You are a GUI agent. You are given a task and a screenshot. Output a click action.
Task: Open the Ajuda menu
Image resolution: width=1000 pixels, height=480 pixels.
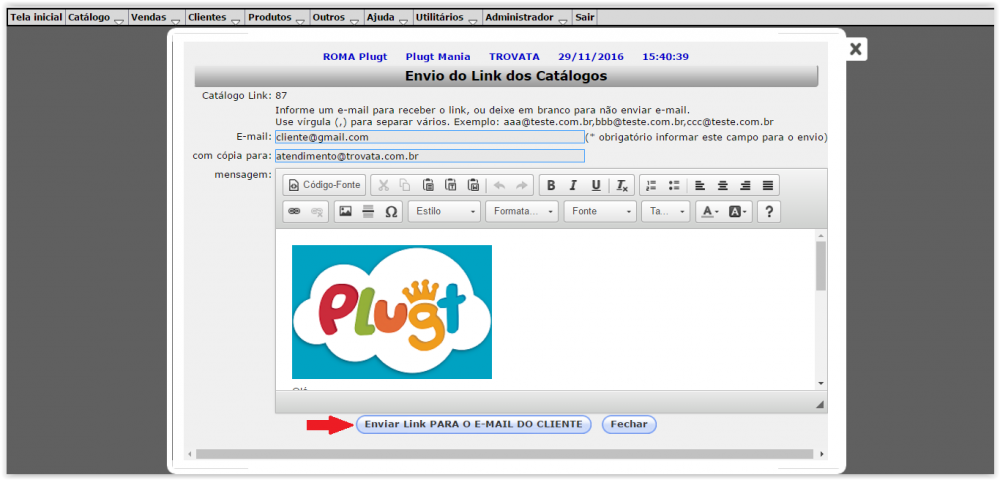click(388, 18)
